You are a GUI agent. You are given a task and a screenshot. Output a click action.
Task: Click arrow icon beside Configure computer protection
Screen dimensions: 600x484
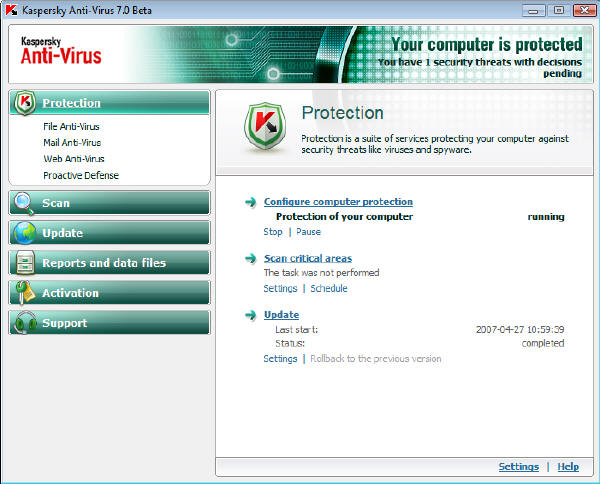point(251,202)
